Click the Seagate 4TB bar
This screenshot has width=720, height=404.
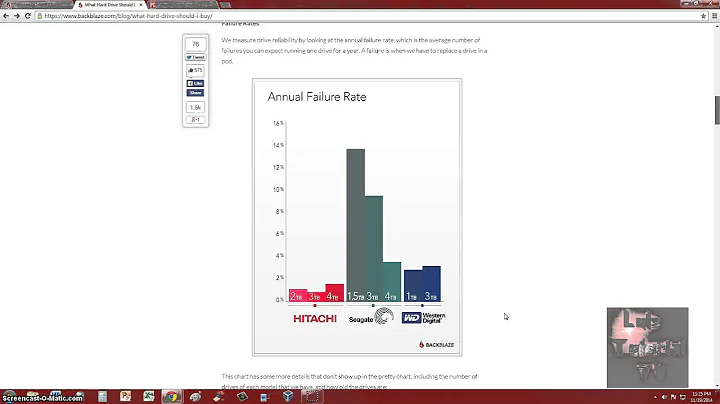tap(392, 281)
